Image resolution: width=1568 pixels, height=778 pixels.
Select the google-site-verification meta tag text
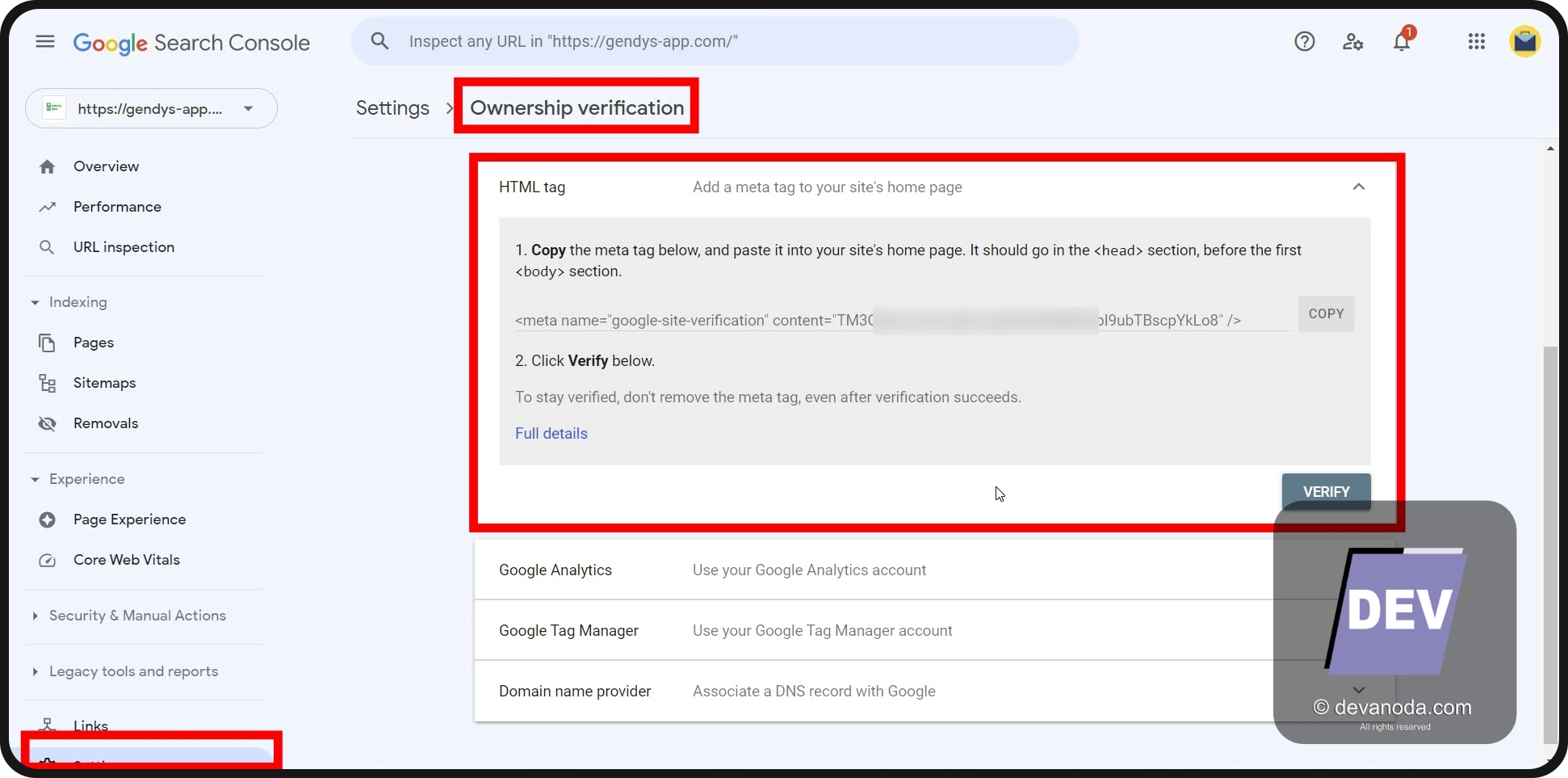[878, 320]
